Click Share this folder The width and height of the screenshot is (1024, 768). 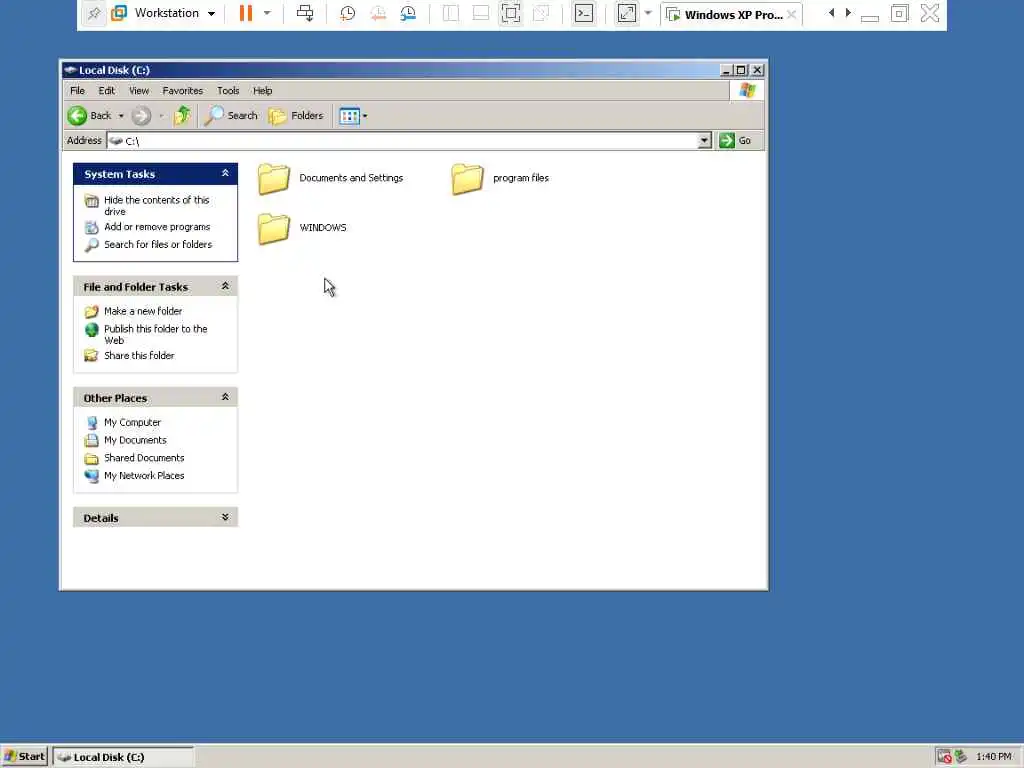coord(139,355)
